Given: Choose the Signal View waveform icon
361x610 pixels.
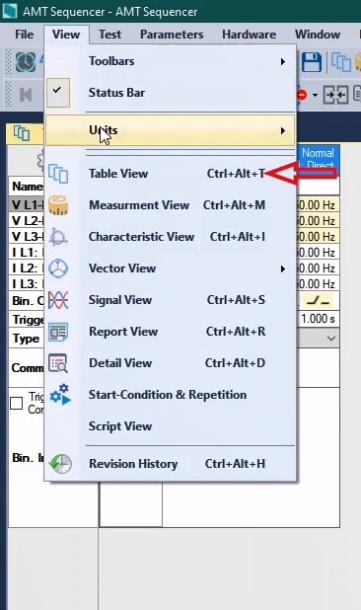Looking at the screenshot, I should click(58, 300).
